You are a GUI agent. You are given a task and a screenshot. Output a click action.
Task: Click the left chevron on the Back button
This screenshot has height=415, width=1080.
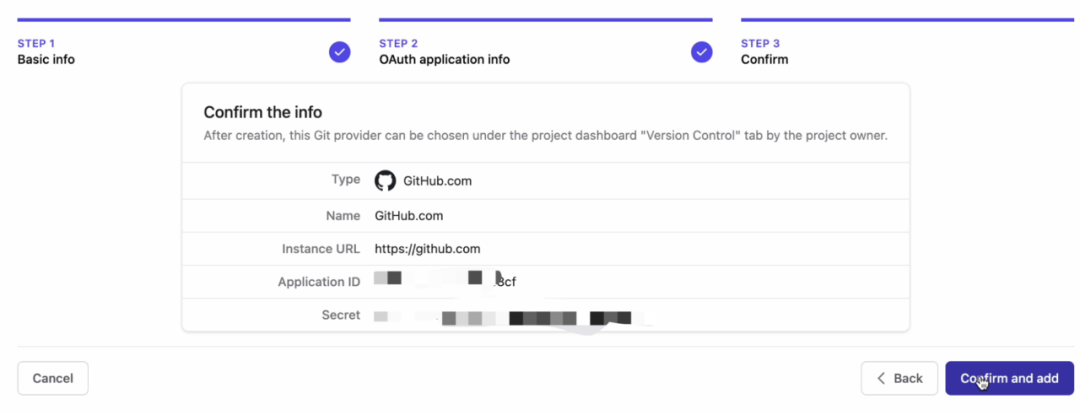881,378
